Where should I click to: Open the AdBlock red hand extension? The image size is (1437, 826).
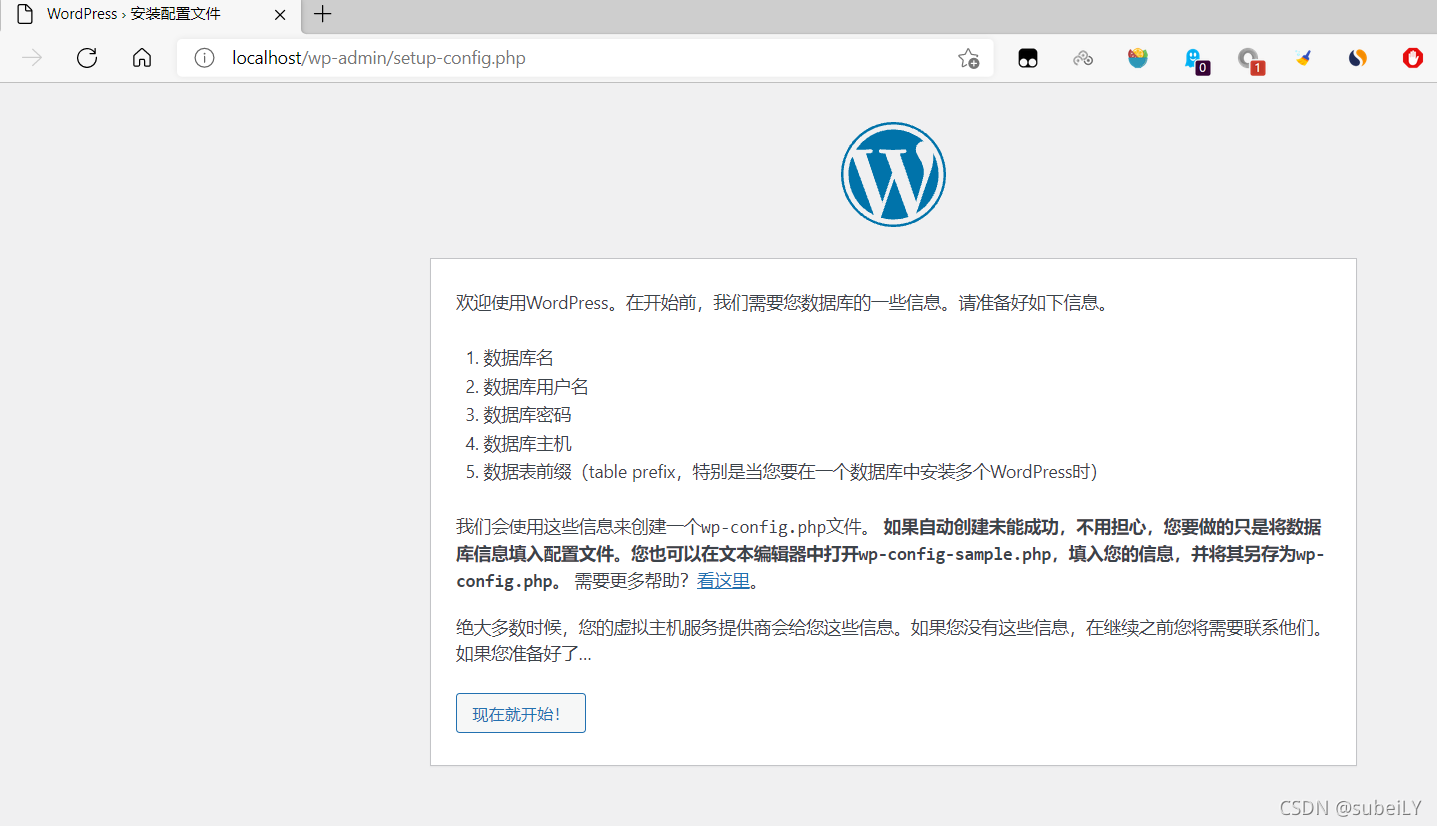tap(1412, 58)
